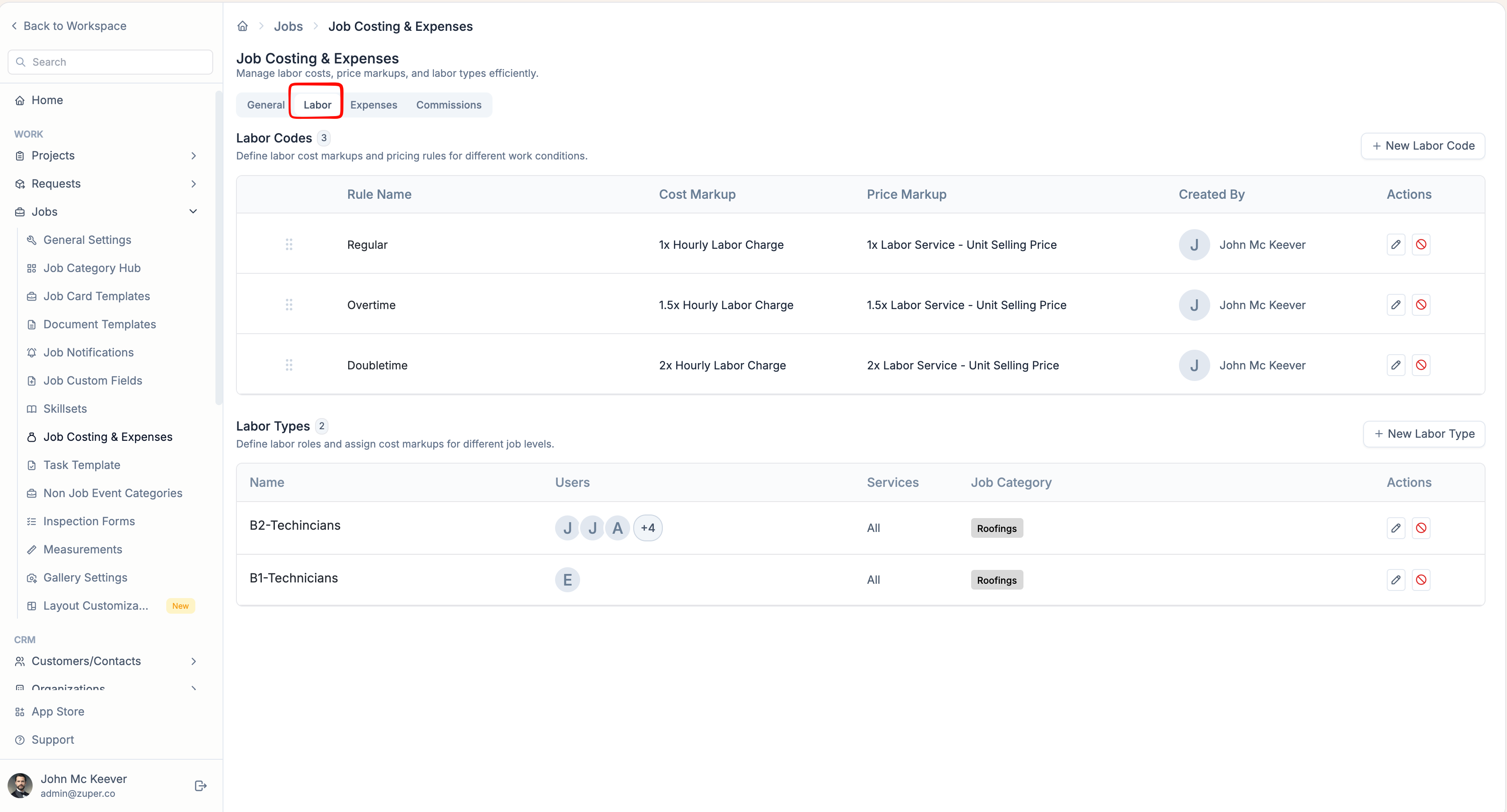
Task: Click the drag handle for Doubletime row
Action: (289, 365)
